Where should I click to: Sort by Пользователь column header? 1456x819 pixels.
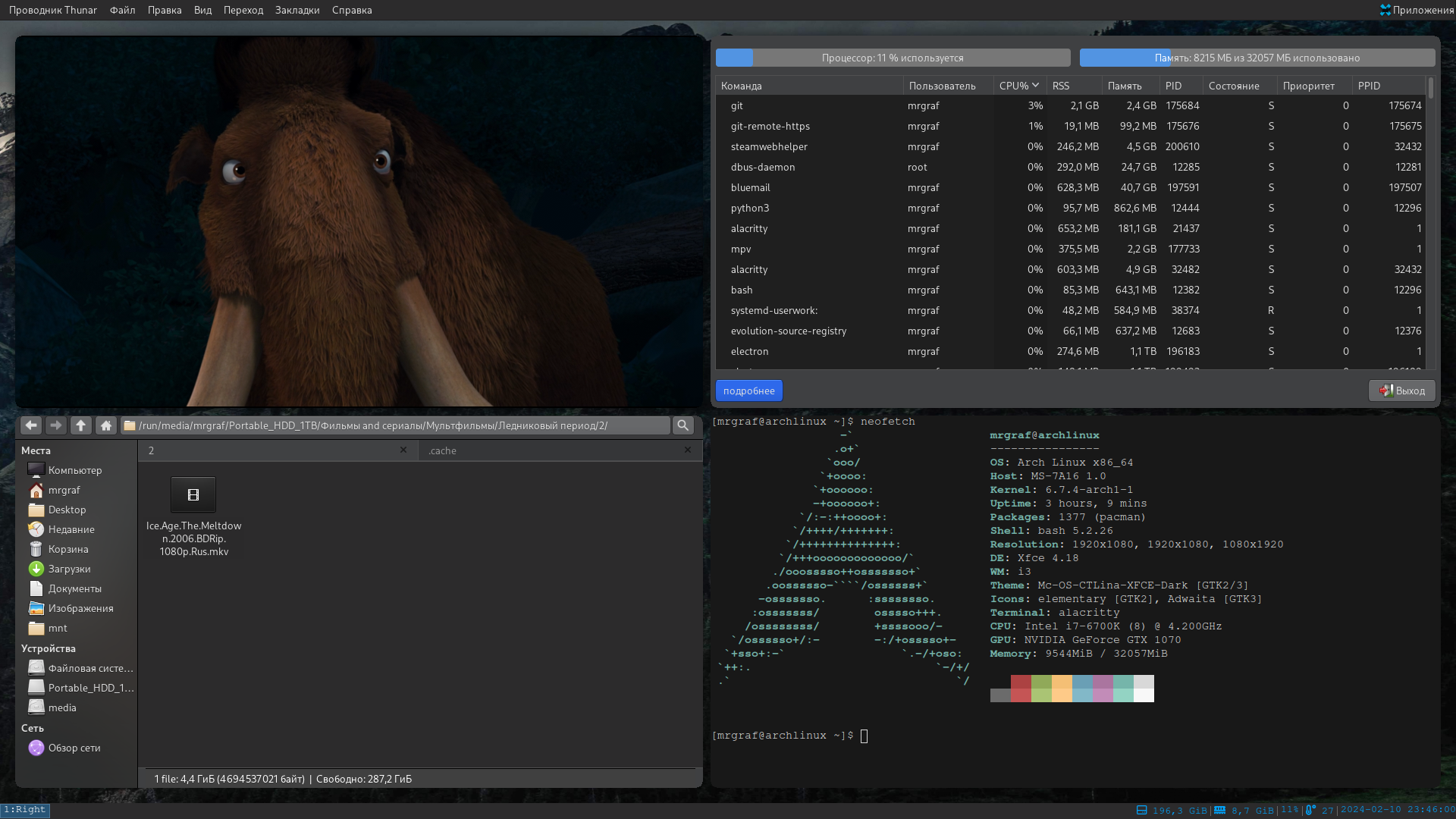[x=949, y=86]
